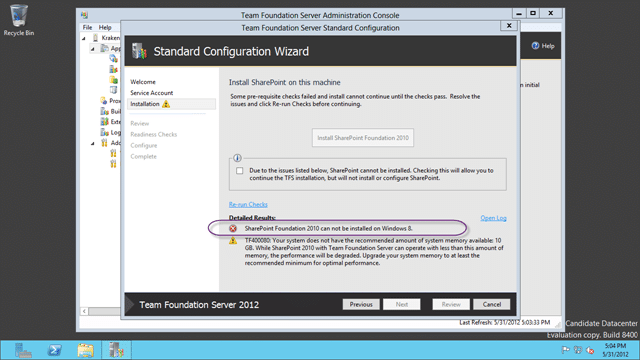
Task: Click the Next button
Action: [x=402, y=304]
